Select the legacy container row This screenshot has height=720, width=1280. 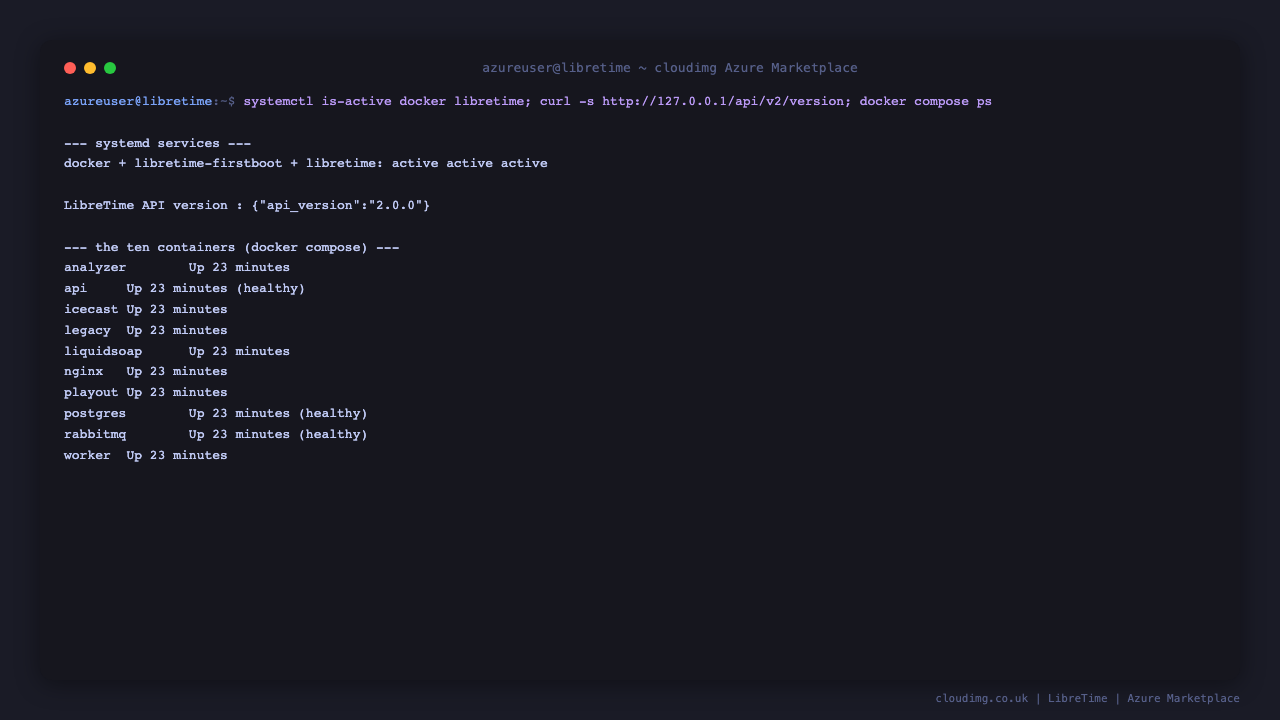[146, 330]
